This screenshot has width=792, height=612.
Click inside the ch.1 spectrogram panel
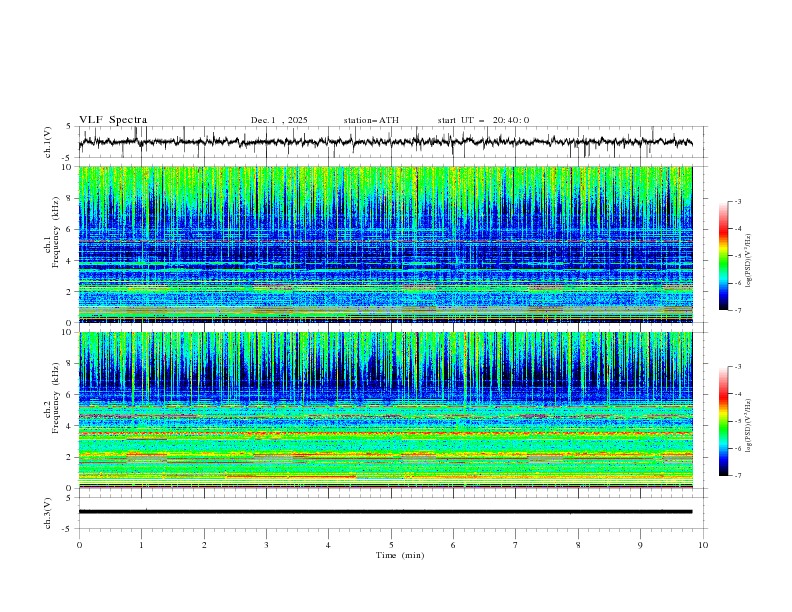tap(385, 244)
